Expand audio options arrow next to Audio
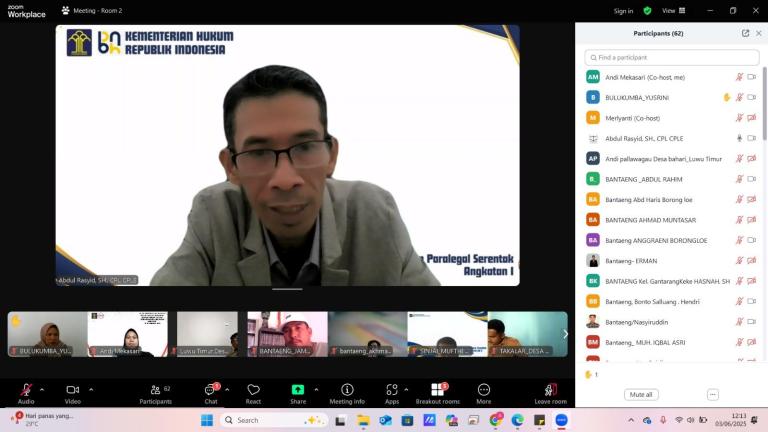The image size is (768, 432). (42, 390)
